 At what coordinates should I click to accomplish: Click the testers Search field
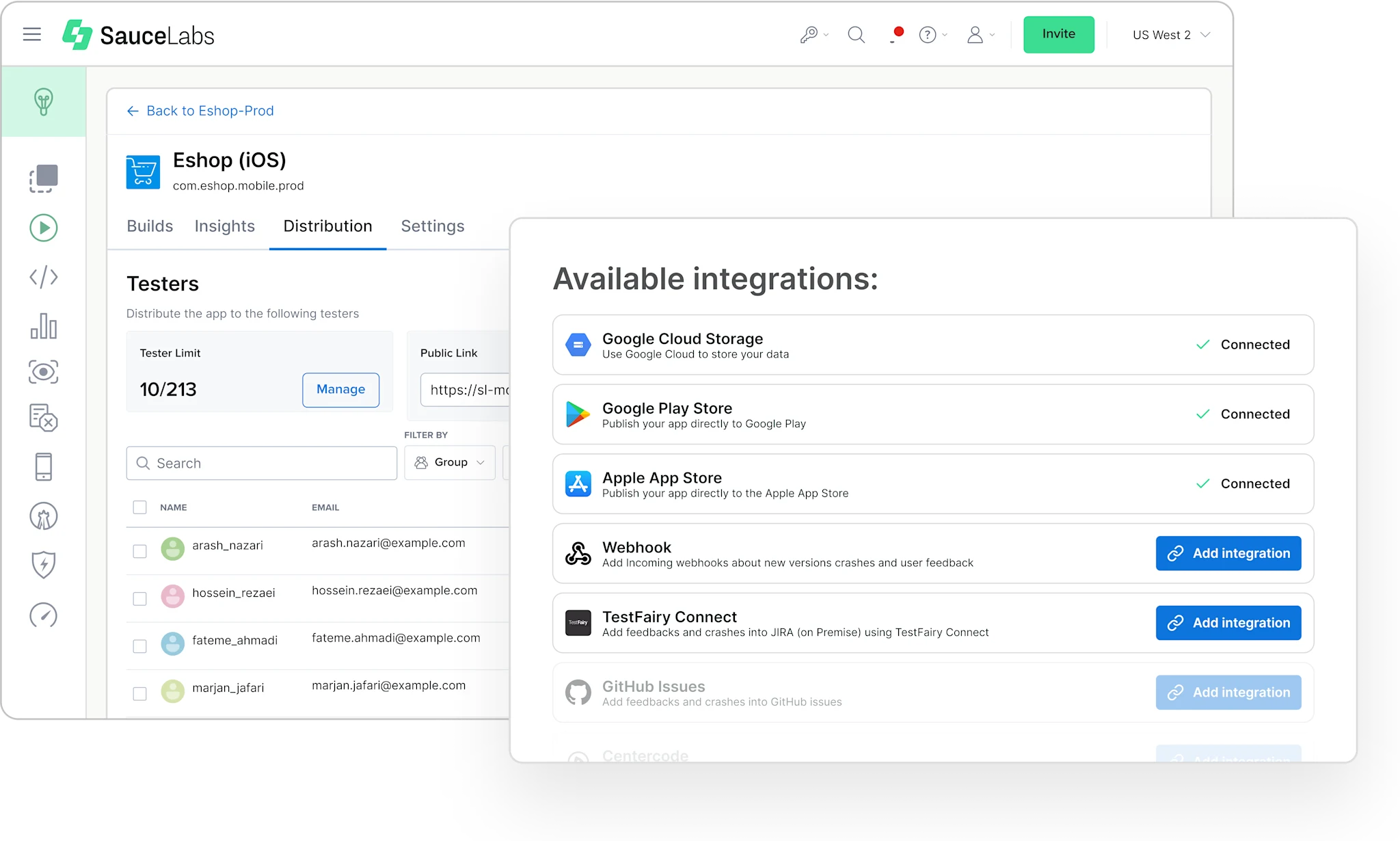(x=262, y=464)
